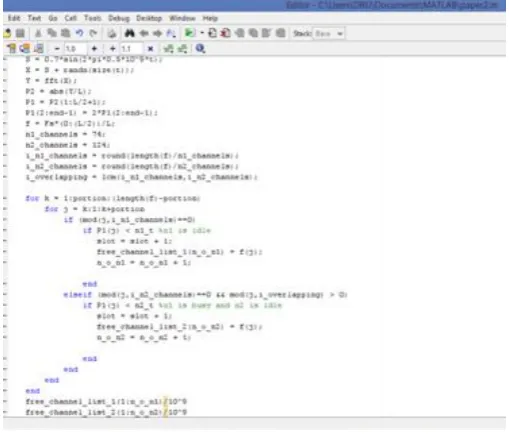The image size is (509, 434).
Task: Click the divide button before 1.1
Action: pyautogui.click(x=112, y=49)
